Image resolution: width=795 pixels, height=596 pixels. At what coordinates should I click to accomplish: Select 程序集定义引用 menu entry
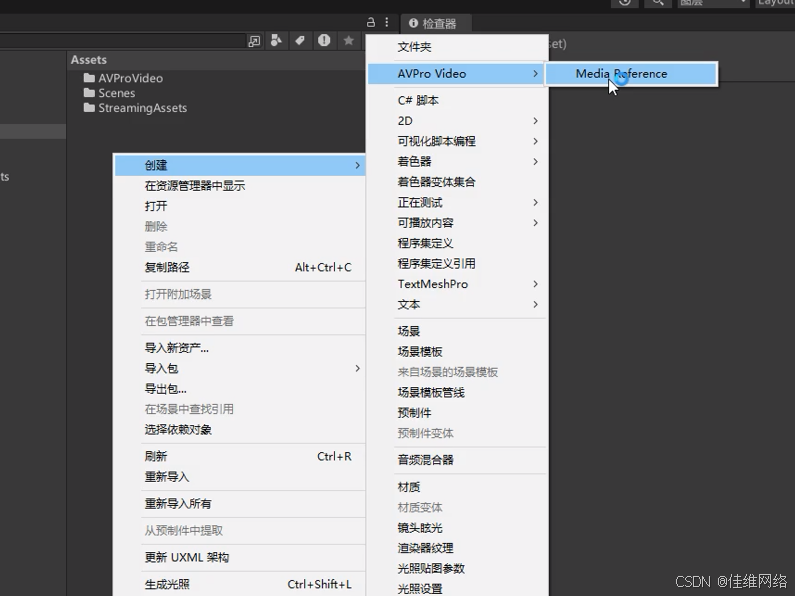(x=457, y=264)
